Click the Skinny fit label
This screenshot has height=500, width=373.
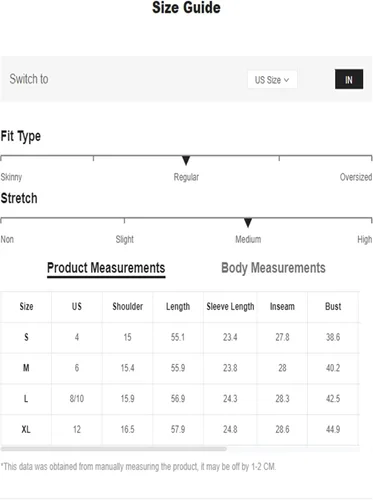click(x=11, y=177)
